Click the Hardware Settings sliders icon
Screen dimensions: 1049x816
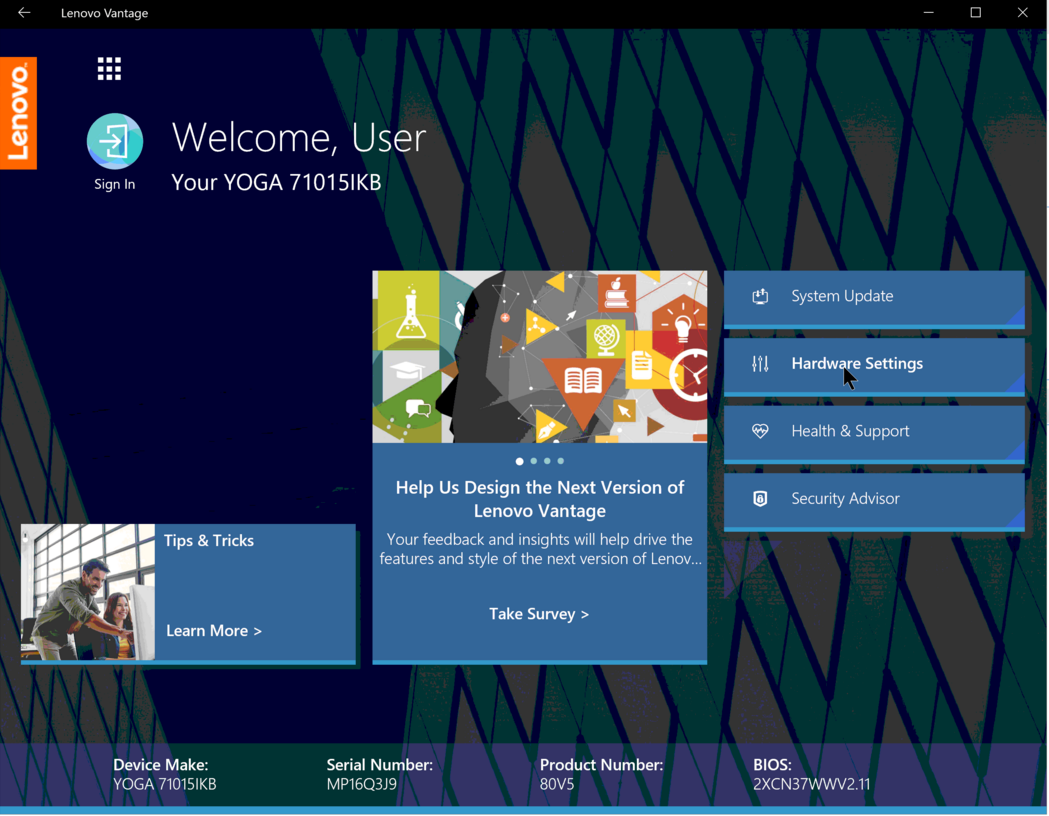760,364
